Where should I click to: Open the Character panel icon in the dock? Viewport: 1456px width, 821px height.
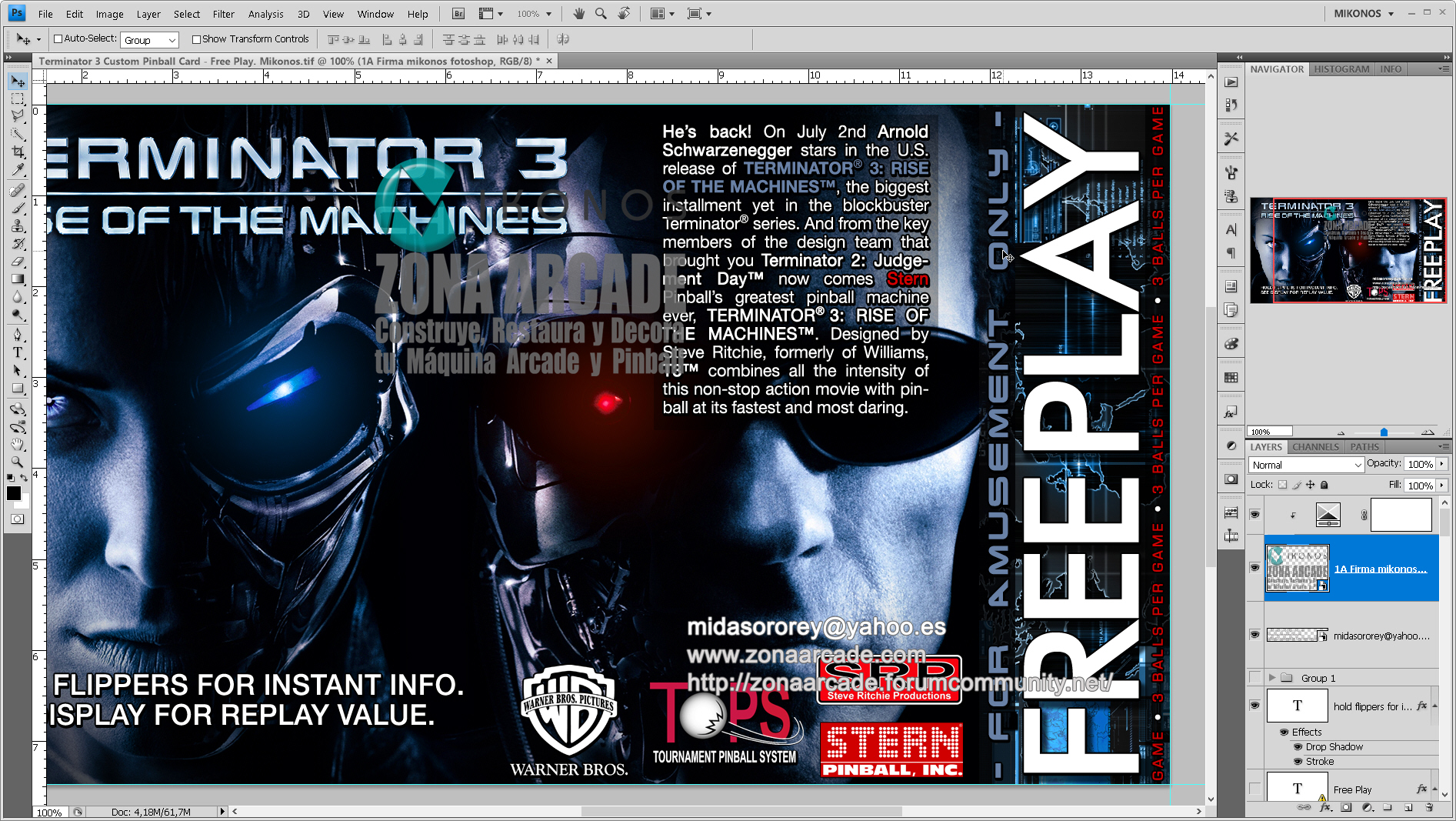point(1231,229)
